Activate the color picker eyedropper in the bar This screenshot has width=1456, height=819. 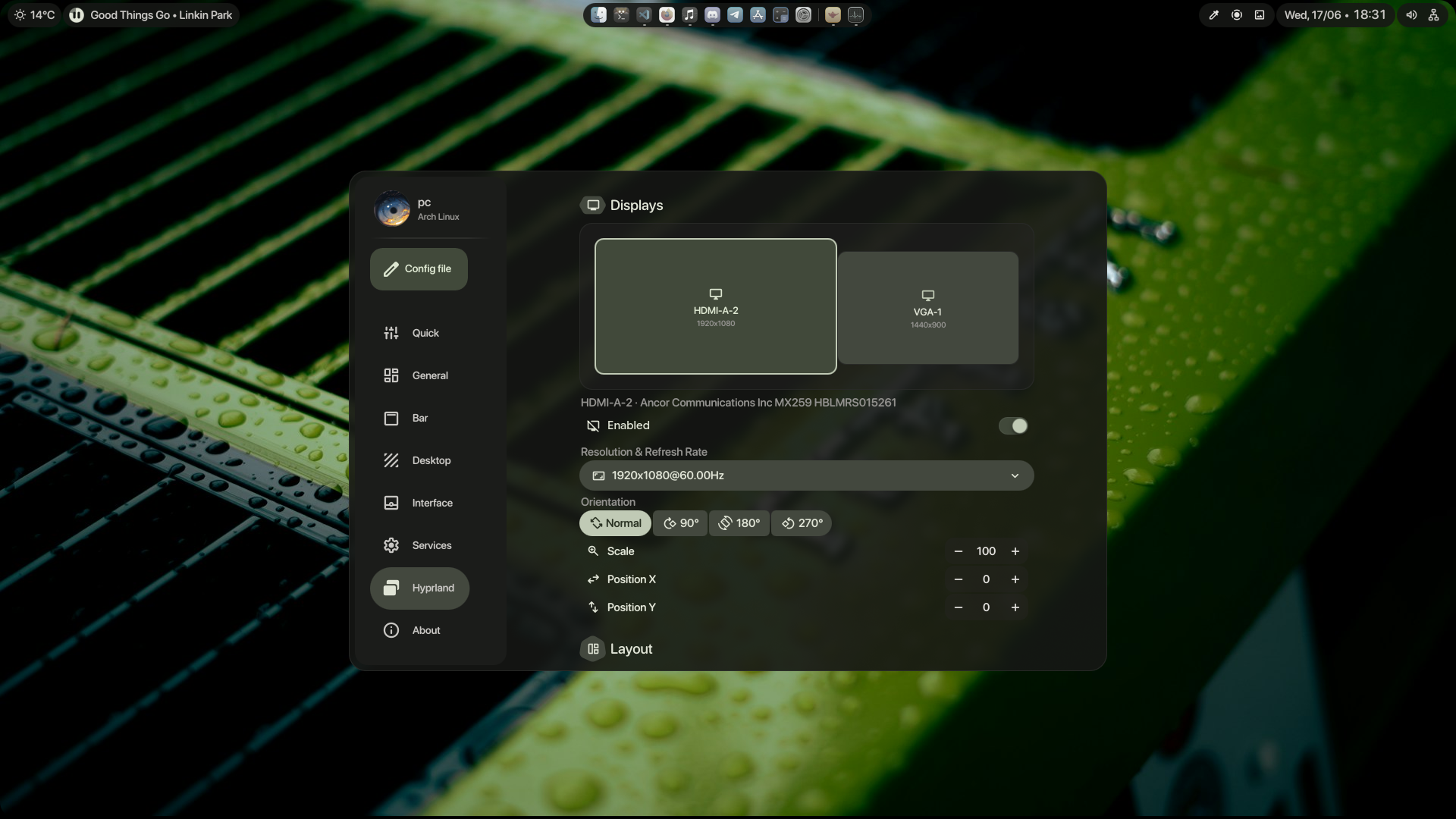click(1213, 15)
